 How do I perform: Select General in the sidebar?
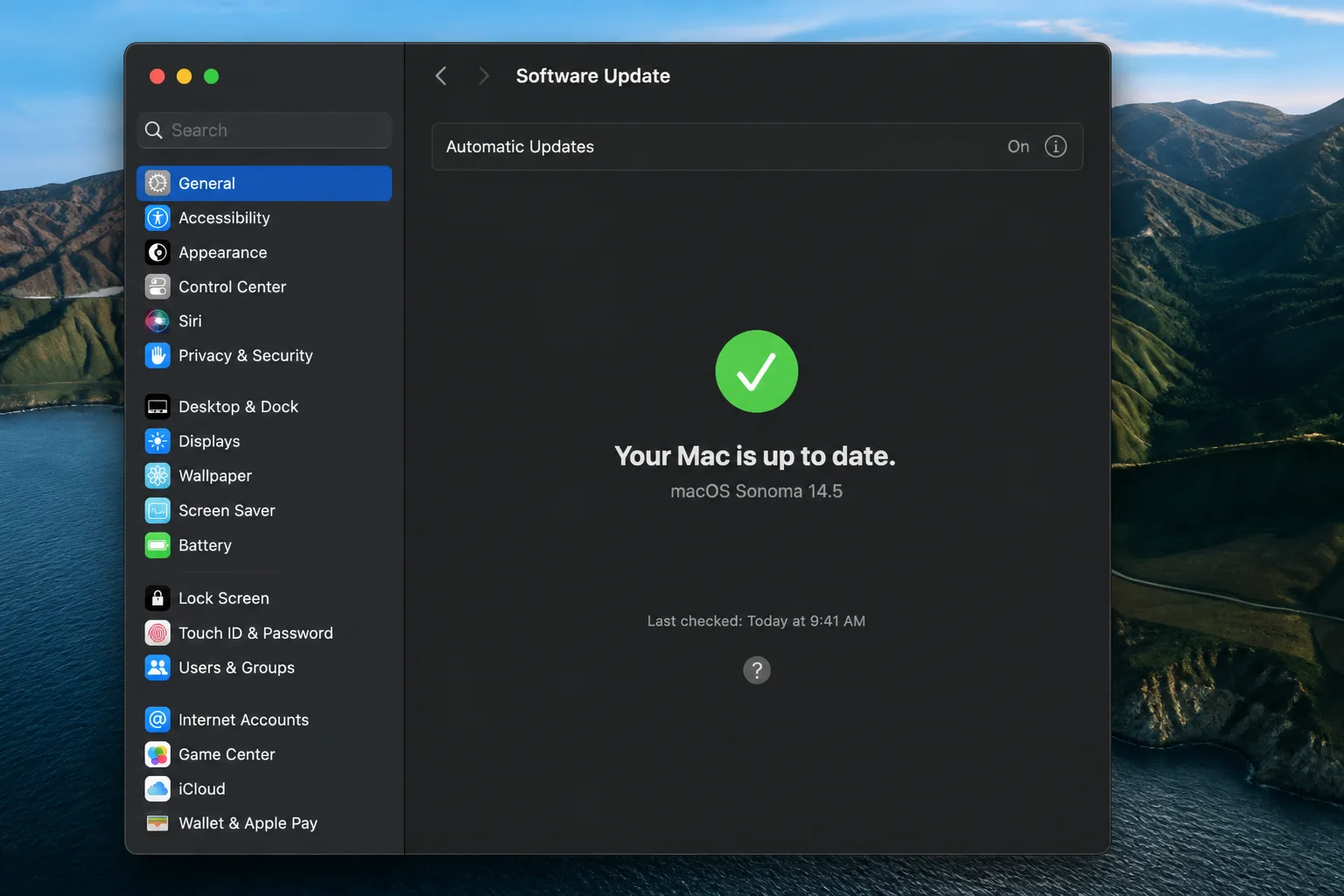pyautogui.click(x=264, y=183)
